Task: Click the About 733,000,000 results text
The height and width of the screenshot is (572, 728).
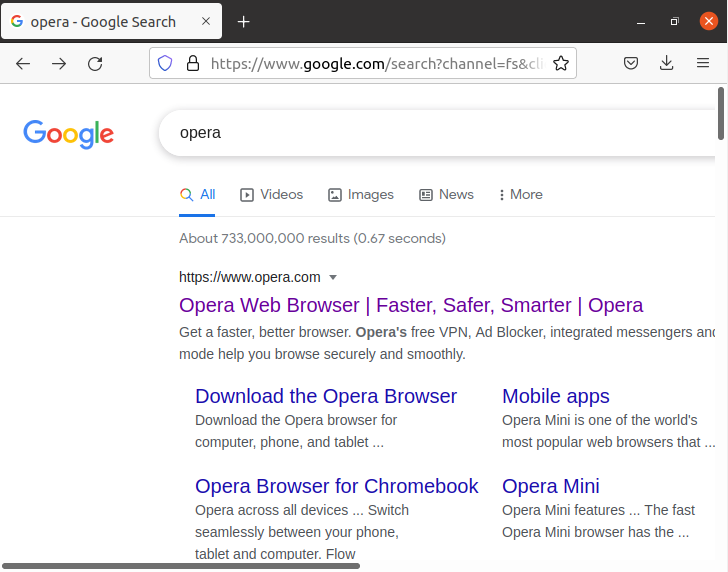Action: coord(312,239)
